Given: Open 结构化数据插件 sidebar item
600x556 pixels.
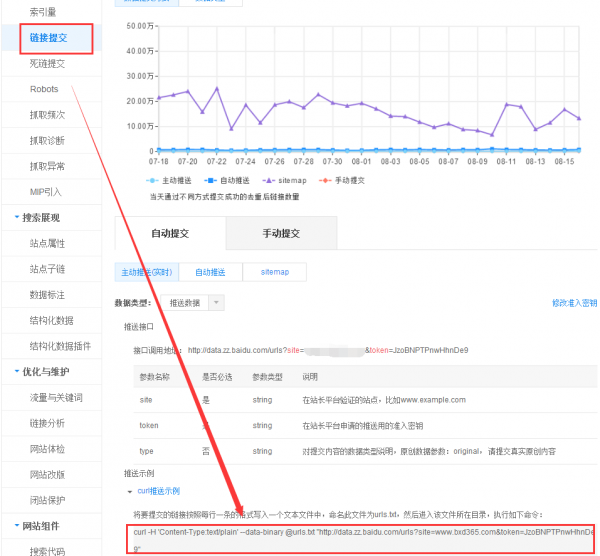Looking at the screenshot, I should pyautogui.click(x=60, y=346).
